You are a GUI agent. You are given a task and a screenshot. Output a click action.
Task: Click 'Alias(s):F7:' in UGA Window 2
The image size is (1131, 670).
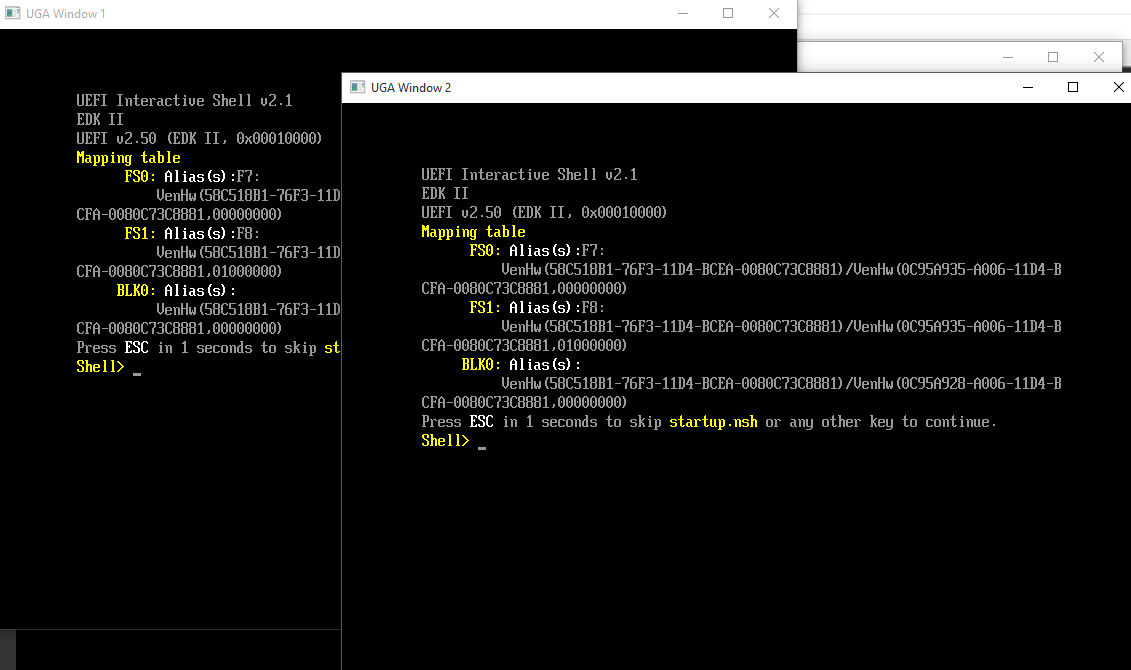[x=557, y=250]
